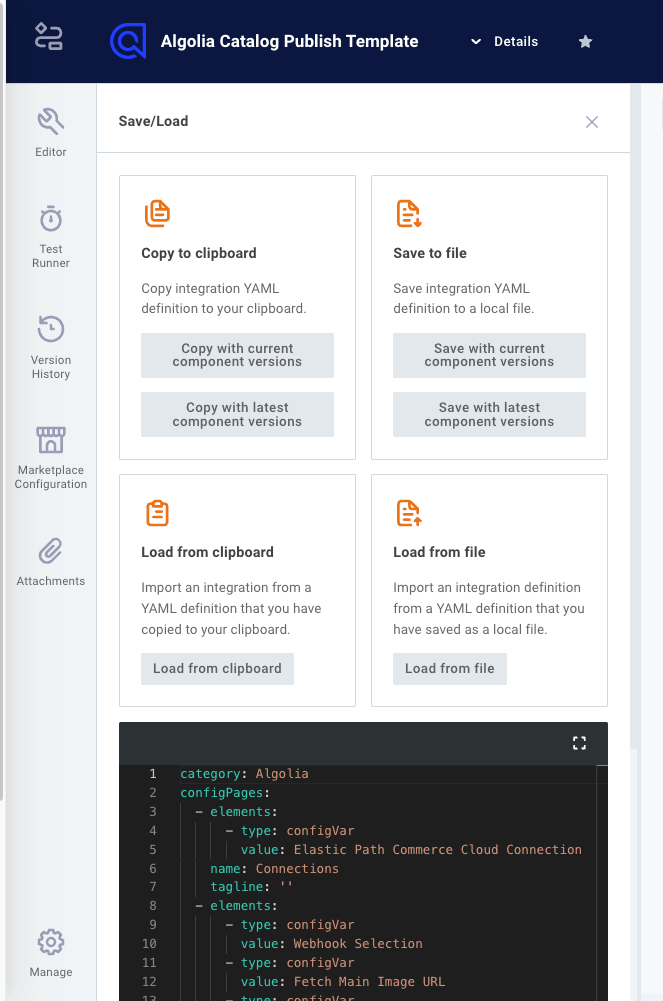Image resolution: width=663 pixels, height=1001 pixels.
Task: Expand the Details dropdown chevron
Action: point(476,41)
